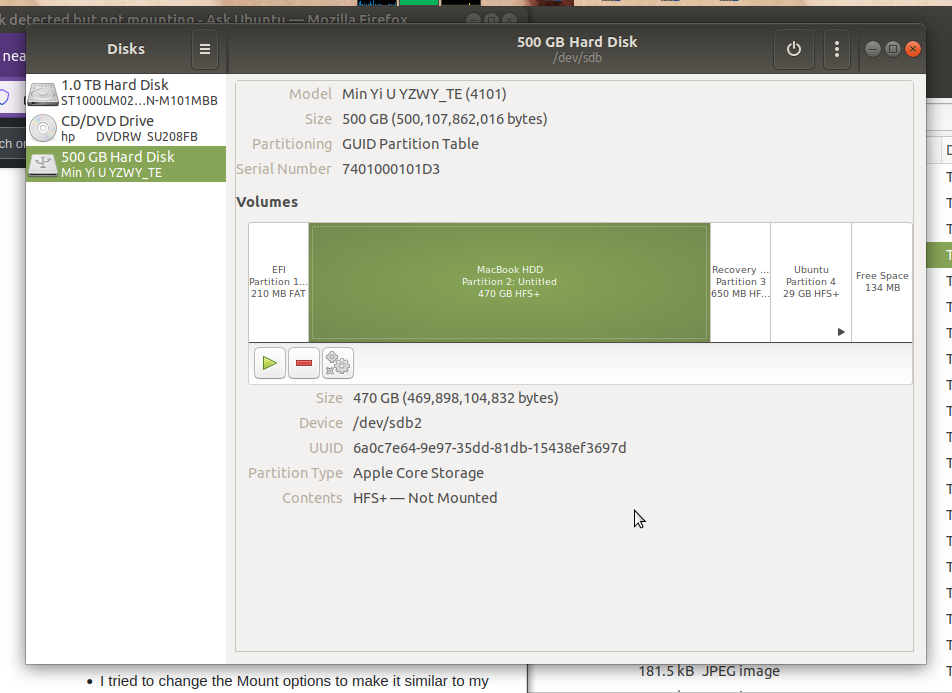
Task: Open drive options three-dot menu
Action: 837,49
